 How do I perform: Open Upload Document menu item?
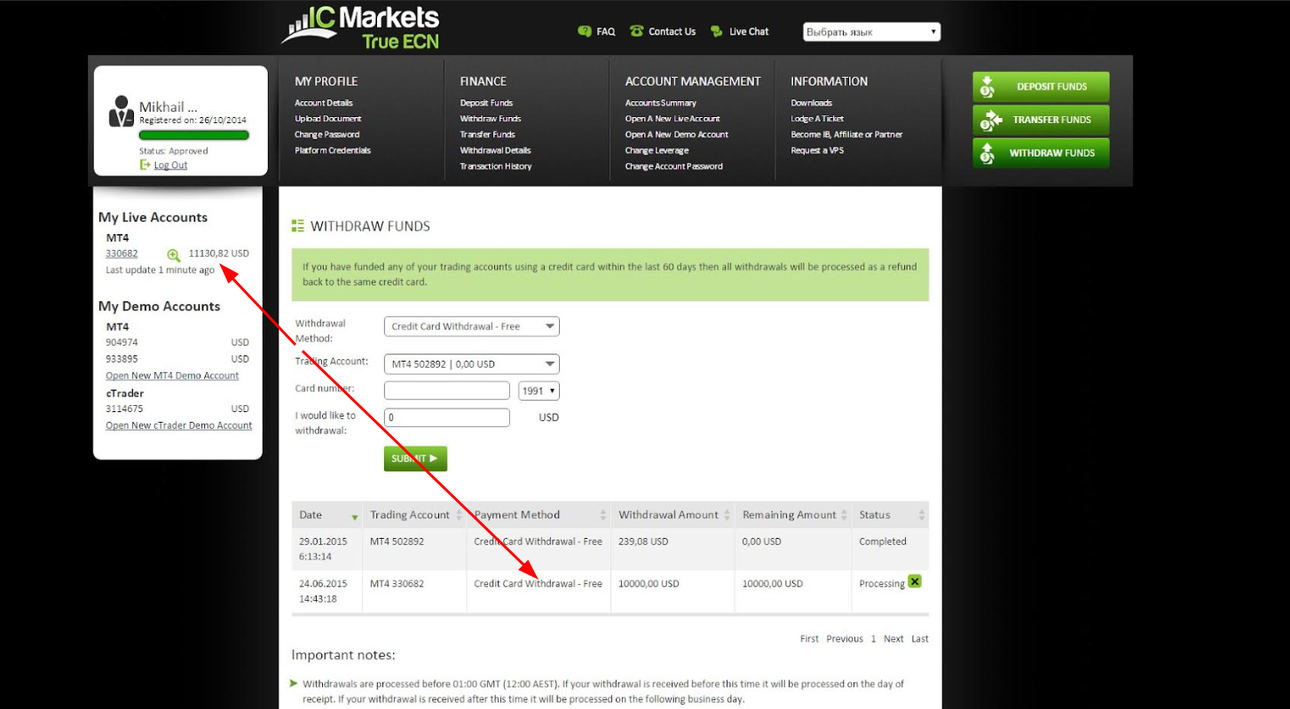pos(328,119)
